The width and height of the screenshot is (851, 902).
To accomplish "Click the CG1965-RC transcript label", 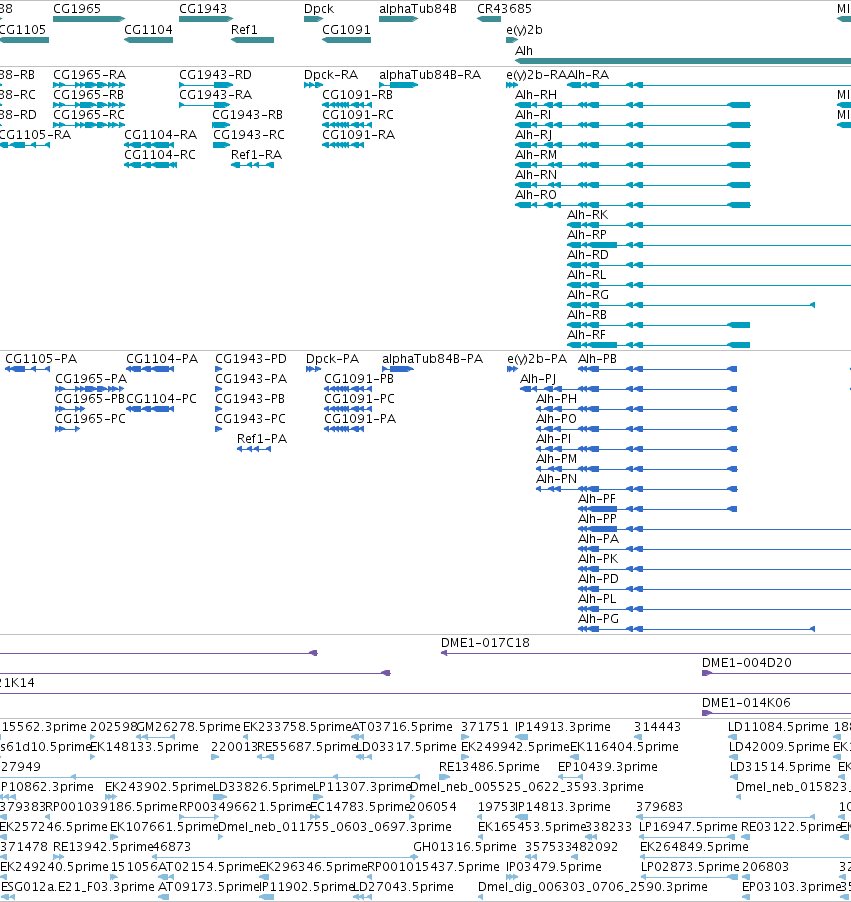I will (x=89, y=114).
